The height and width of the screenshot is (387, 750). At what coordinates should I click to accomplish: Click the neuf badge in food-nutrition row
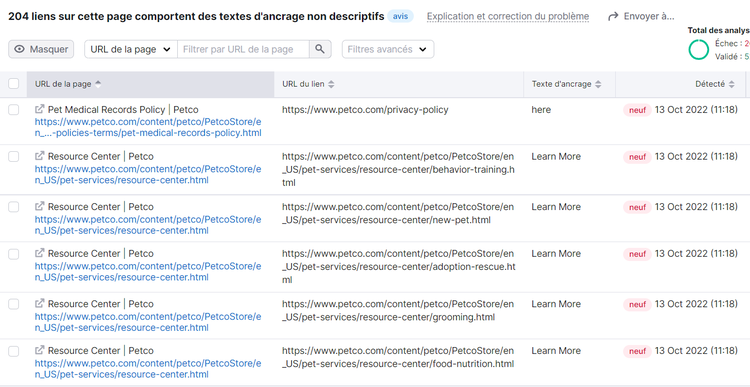(637, 351)
